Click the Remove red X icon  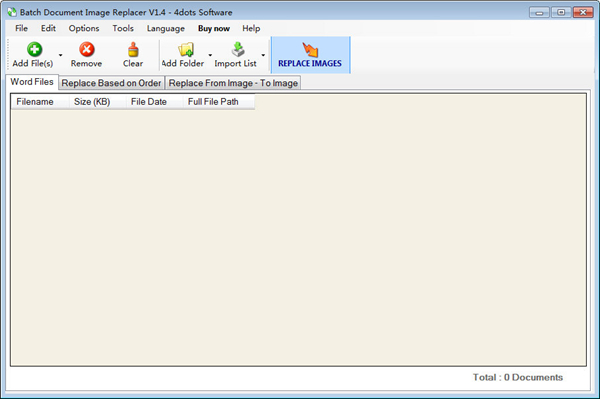[x=87, y=49]
